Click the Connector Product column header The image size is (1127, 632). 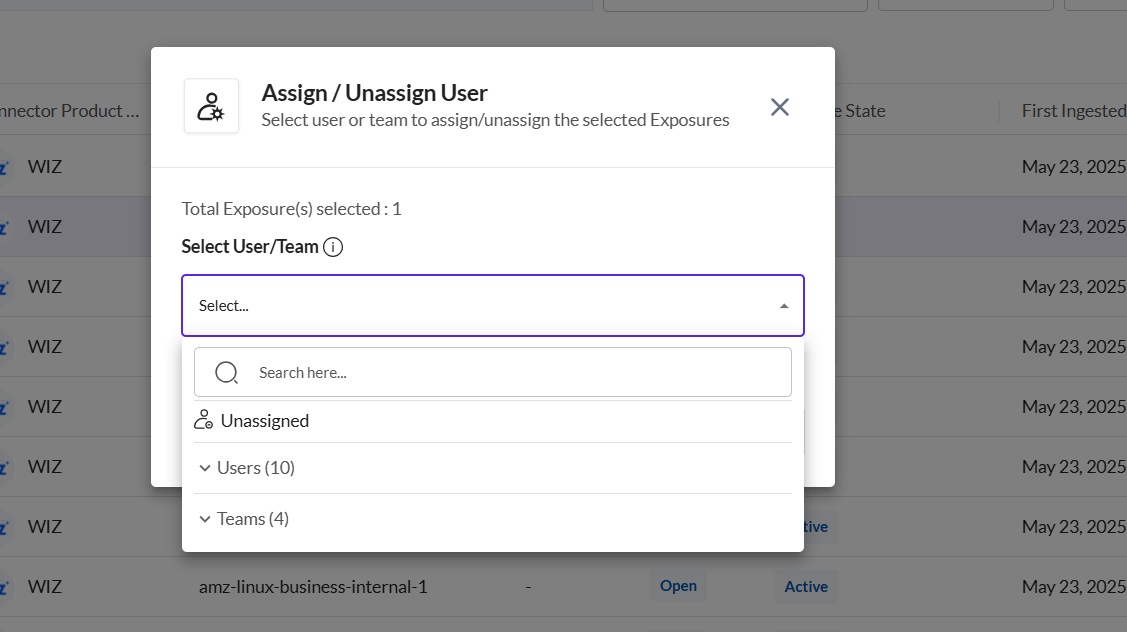[x=69, y=111]
